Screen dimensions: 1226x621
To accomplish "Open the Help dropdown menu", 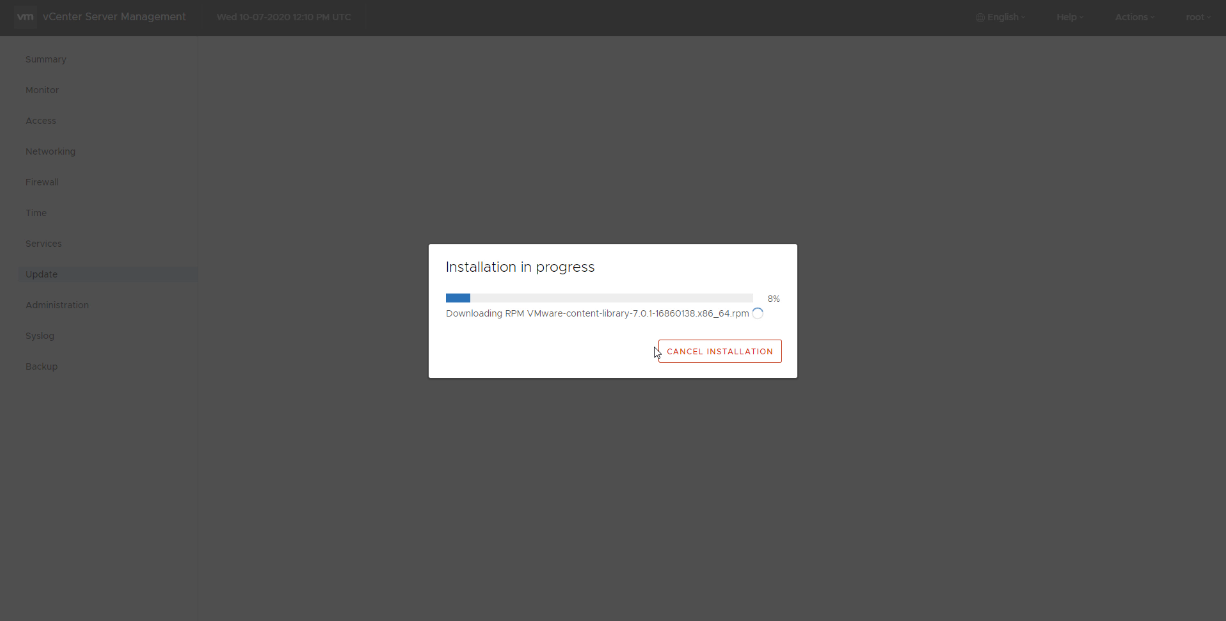I will tap(1069, 17).
